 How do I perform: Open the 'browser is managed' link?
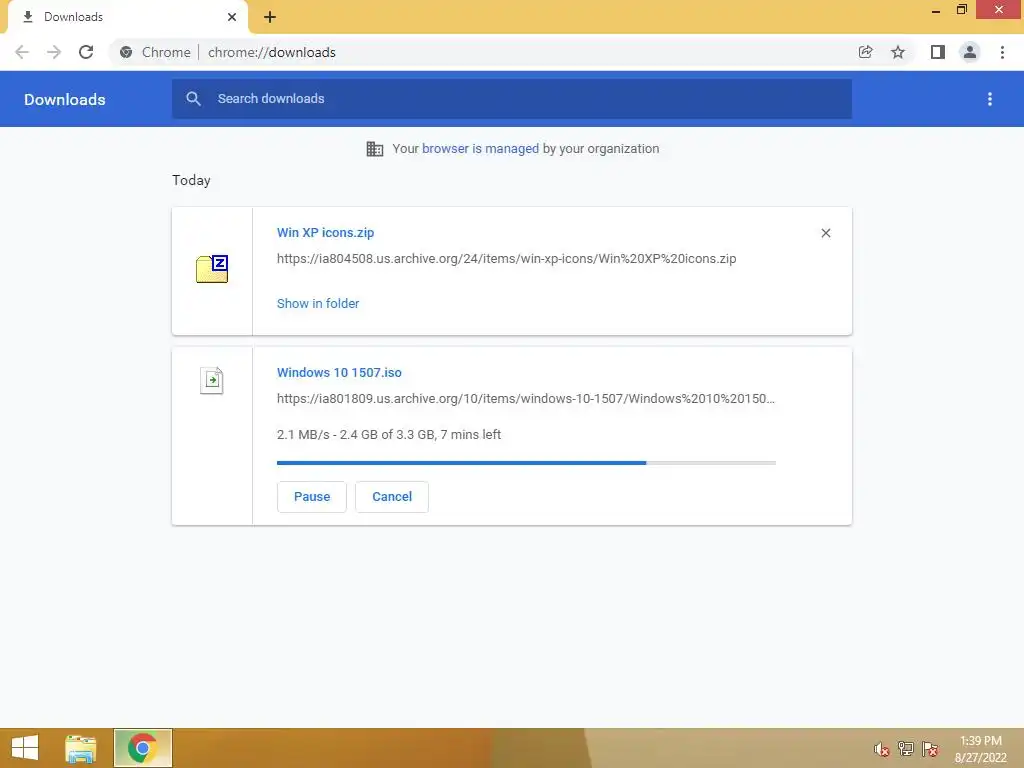coord(480,148)
